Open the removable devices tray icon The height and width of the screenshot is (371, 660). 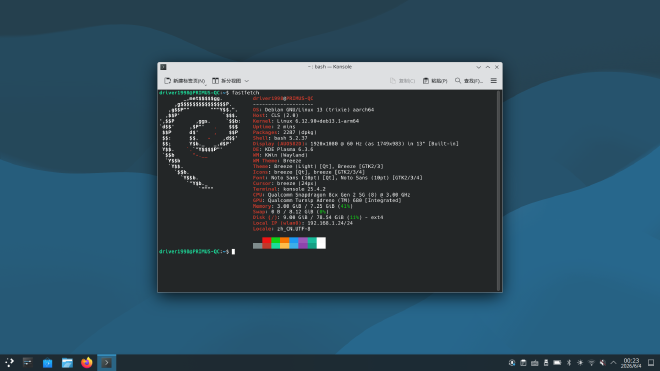(546, 363)
